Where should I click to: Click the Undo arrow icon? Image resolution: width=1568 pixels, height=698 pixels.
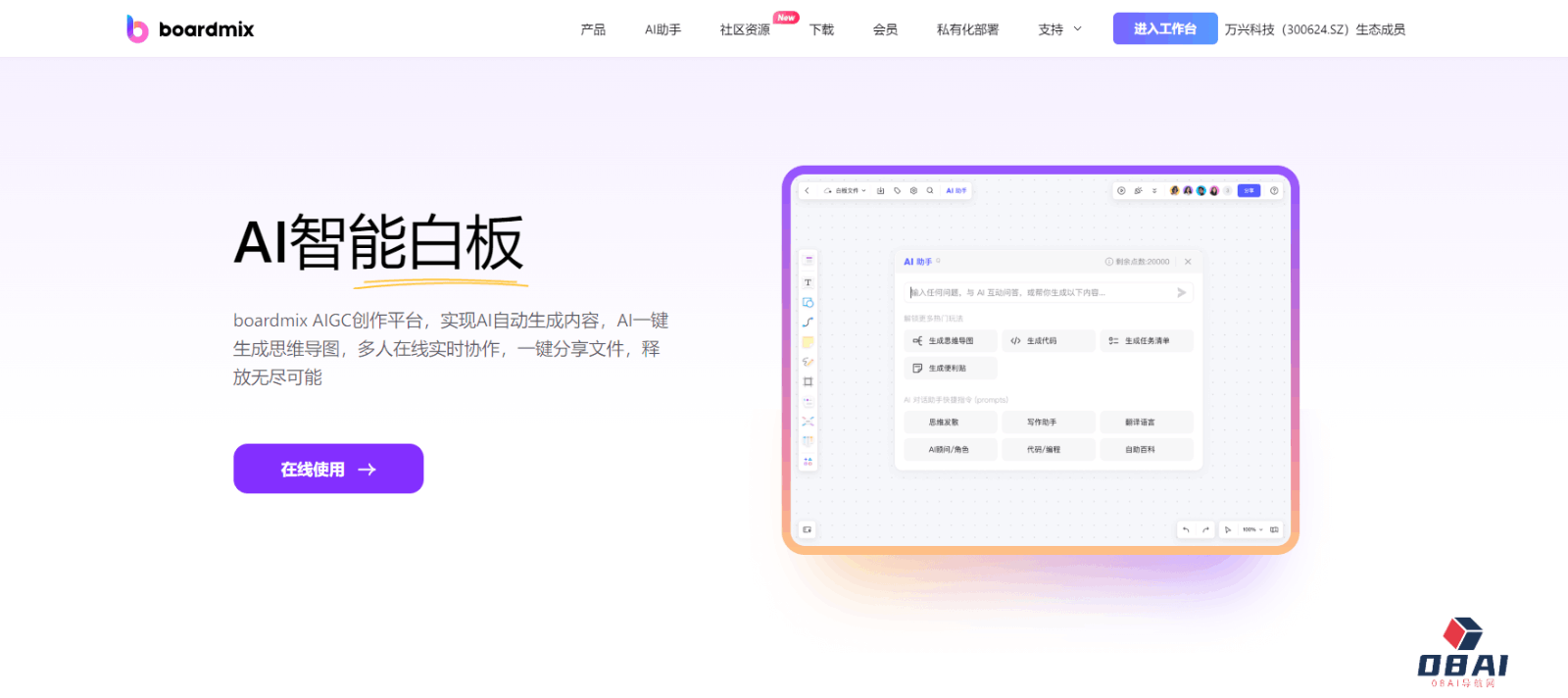1186,529
